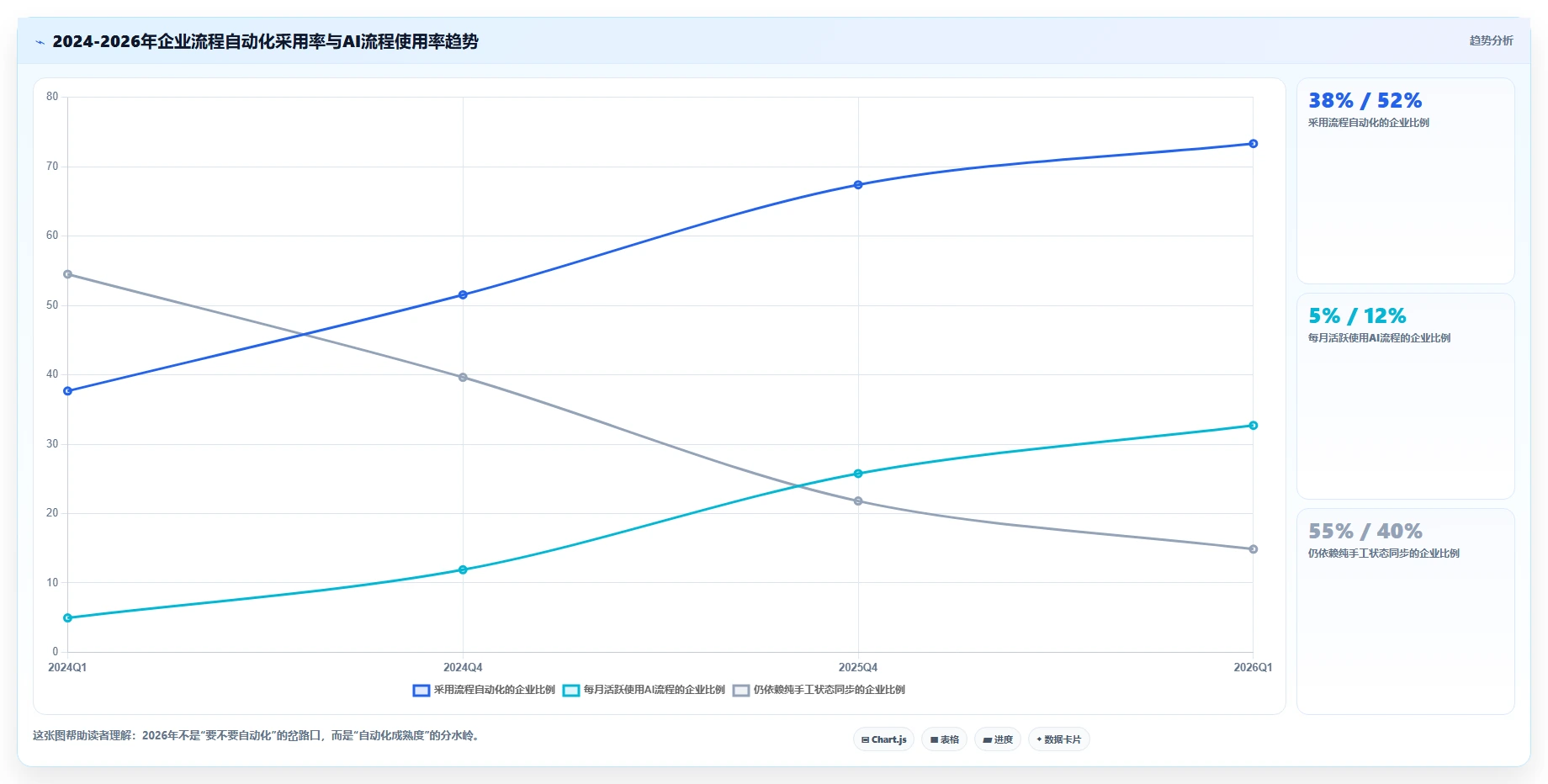This screenshot has height=784, width=1548.
Task: Select the gray manual sync point at 2025Q4
Action: 858,501
